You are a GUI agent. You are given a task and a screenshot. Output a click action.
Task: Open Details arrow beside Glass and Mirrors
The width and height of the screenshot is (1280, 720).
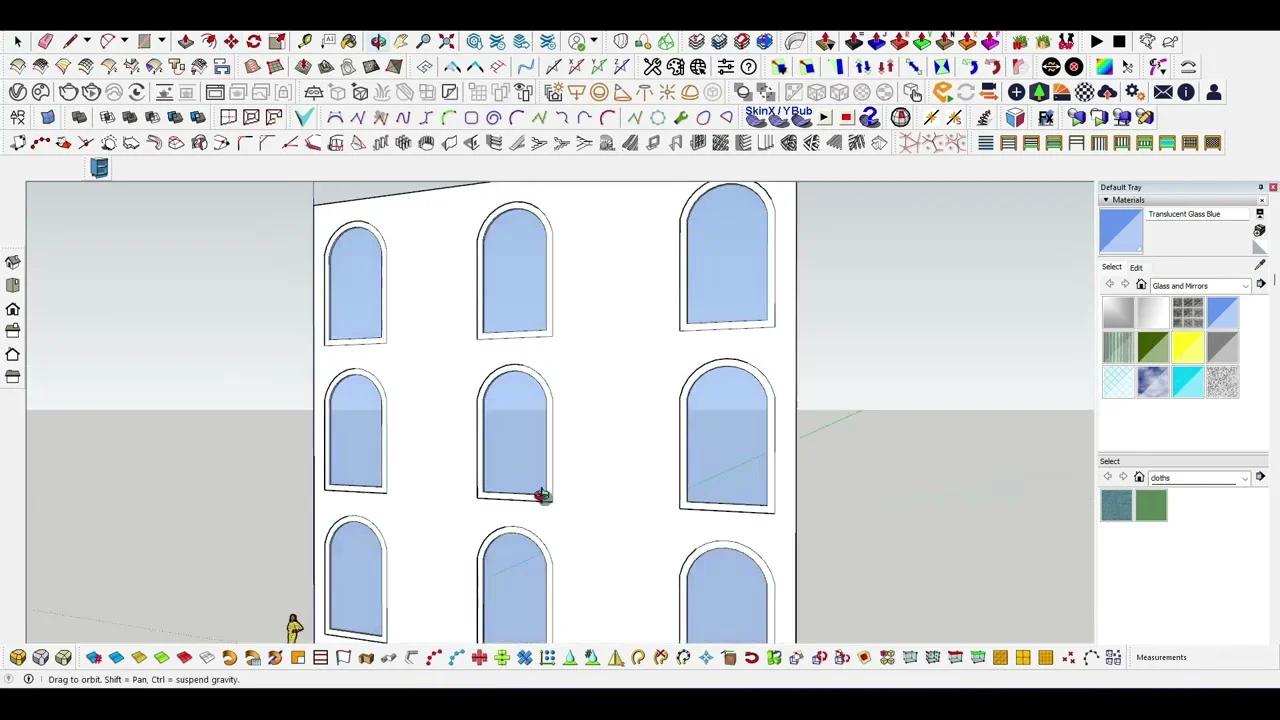pos(1261,285)
